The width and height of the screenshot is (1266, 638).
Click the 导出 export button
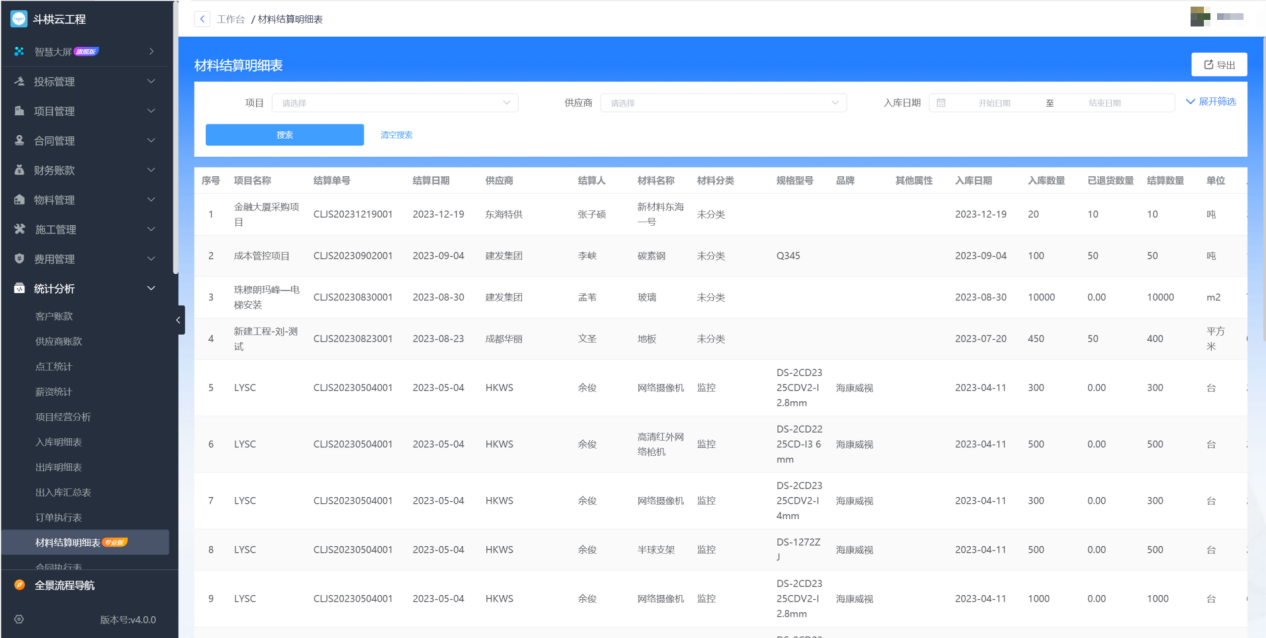tap(1219, 65)
